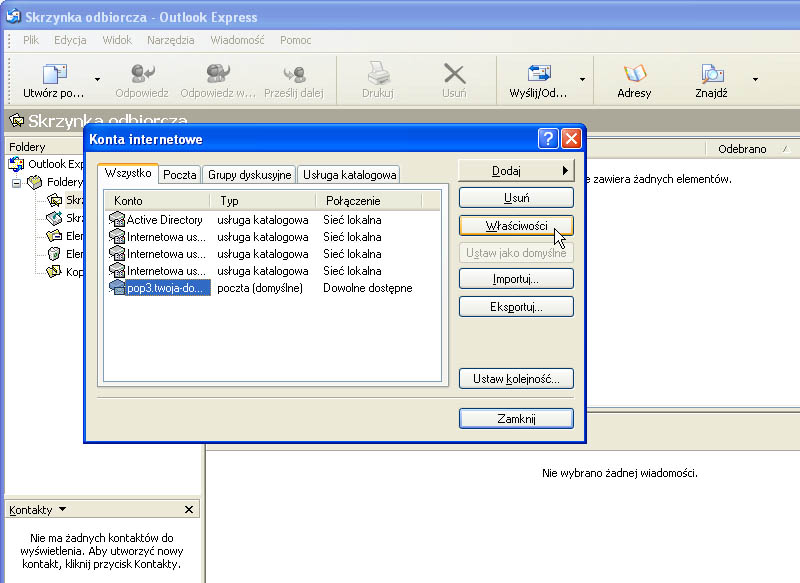800x583 pixels.
Task: Click the Foldery pane header label
Action: (28, 147)
